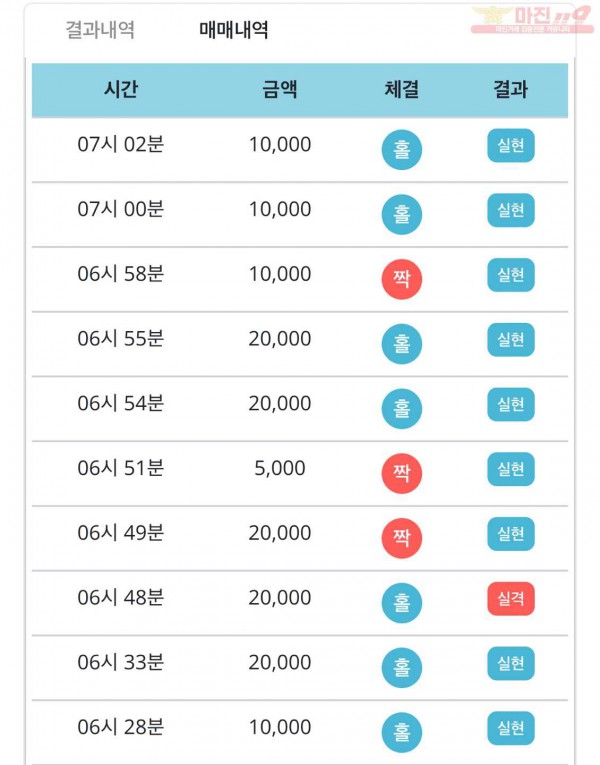Click the 홀 badge for 07시 00분

coord(401,214)
